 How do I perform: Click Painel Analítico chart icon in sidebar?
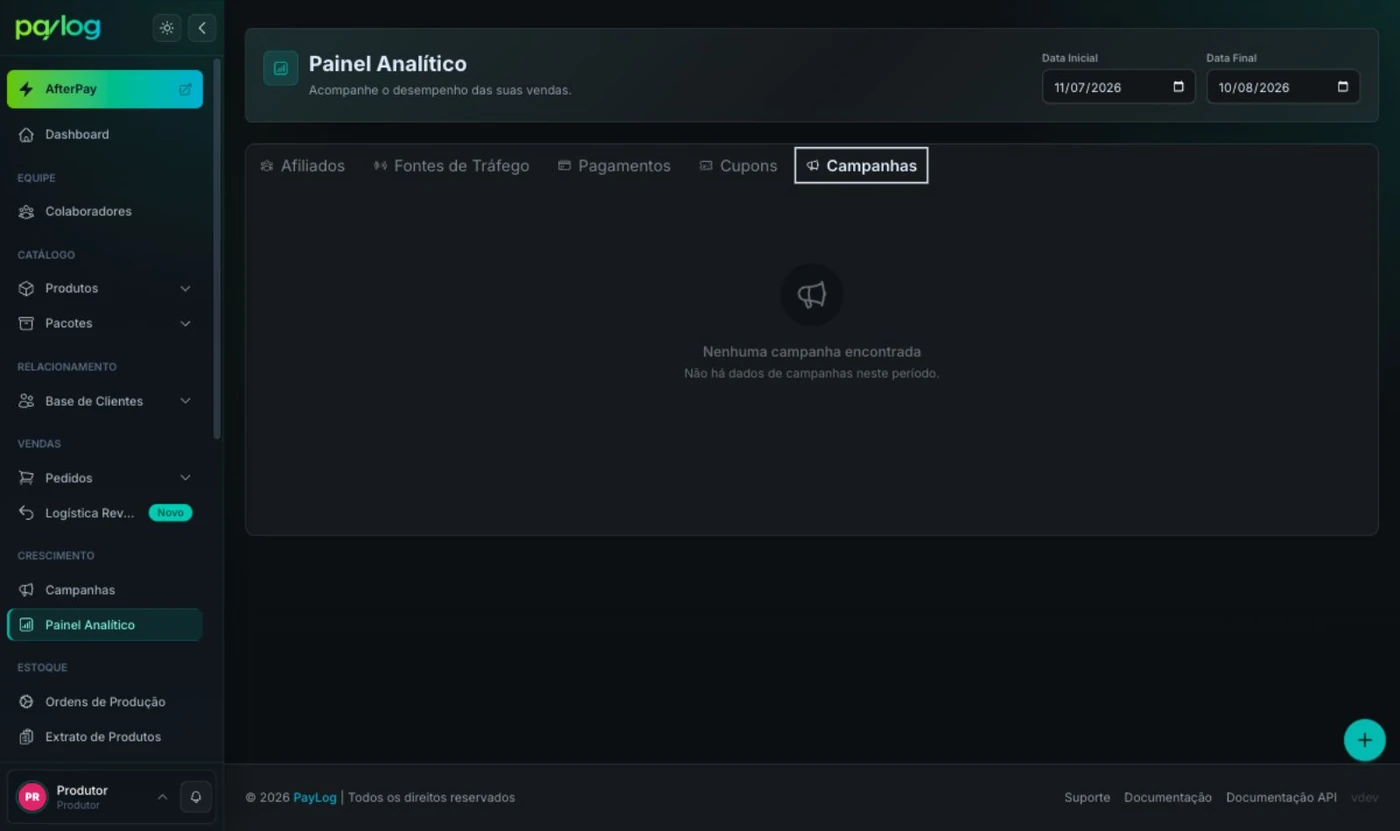pos(26,625)
